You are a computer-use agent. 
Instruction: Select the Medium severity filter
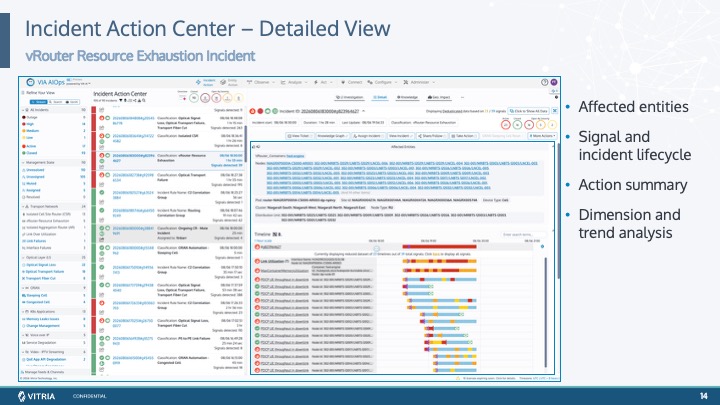tap(32, 131)
